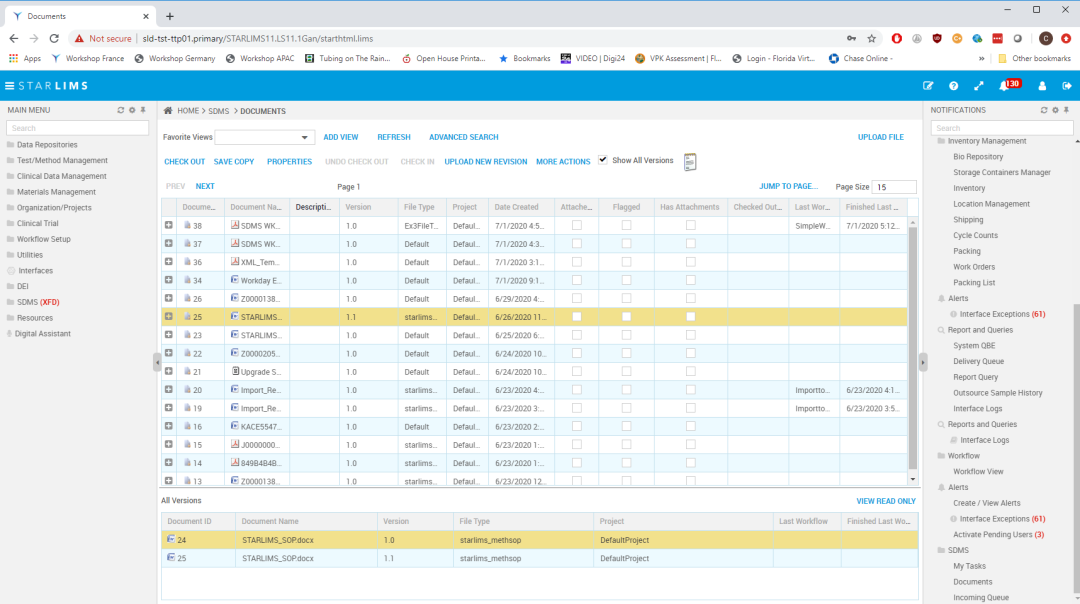Expand SDMS (XFD) menu folder

(33, 302)
